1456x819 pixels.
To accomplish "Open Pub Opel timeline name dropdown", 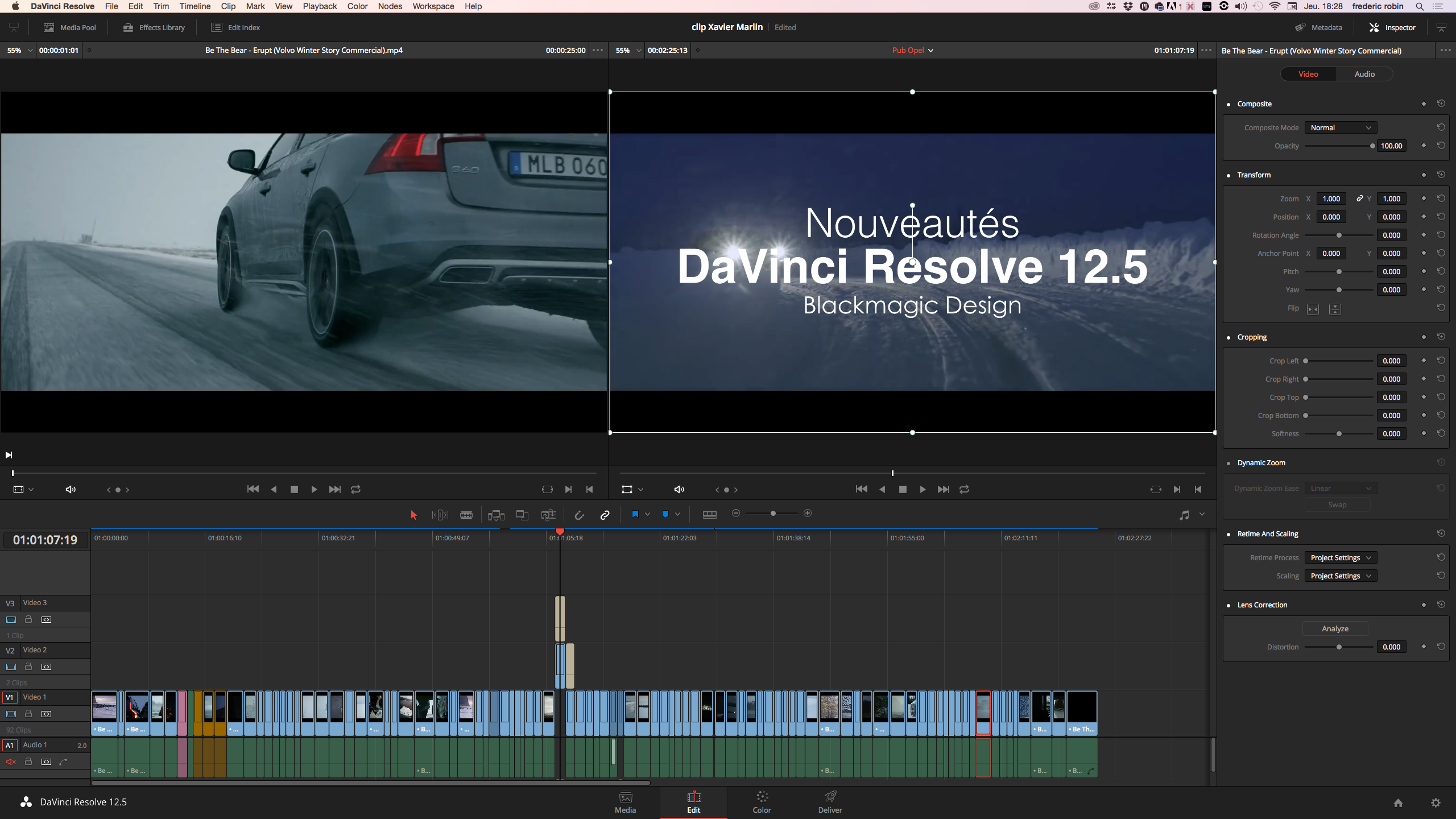I will [x=912, y=50].
